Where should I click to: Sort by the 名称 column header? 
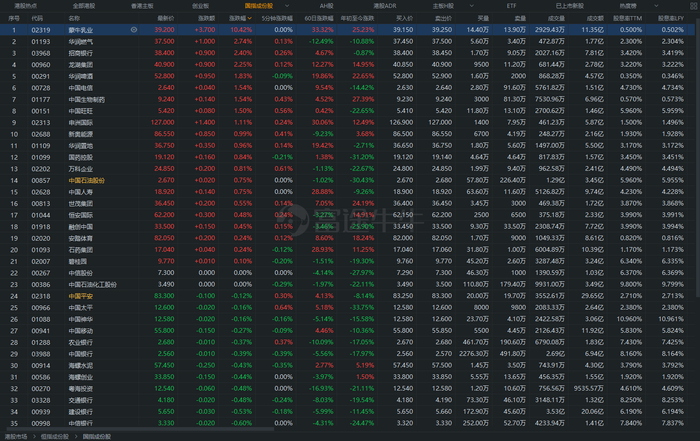[x=74, y=18]
